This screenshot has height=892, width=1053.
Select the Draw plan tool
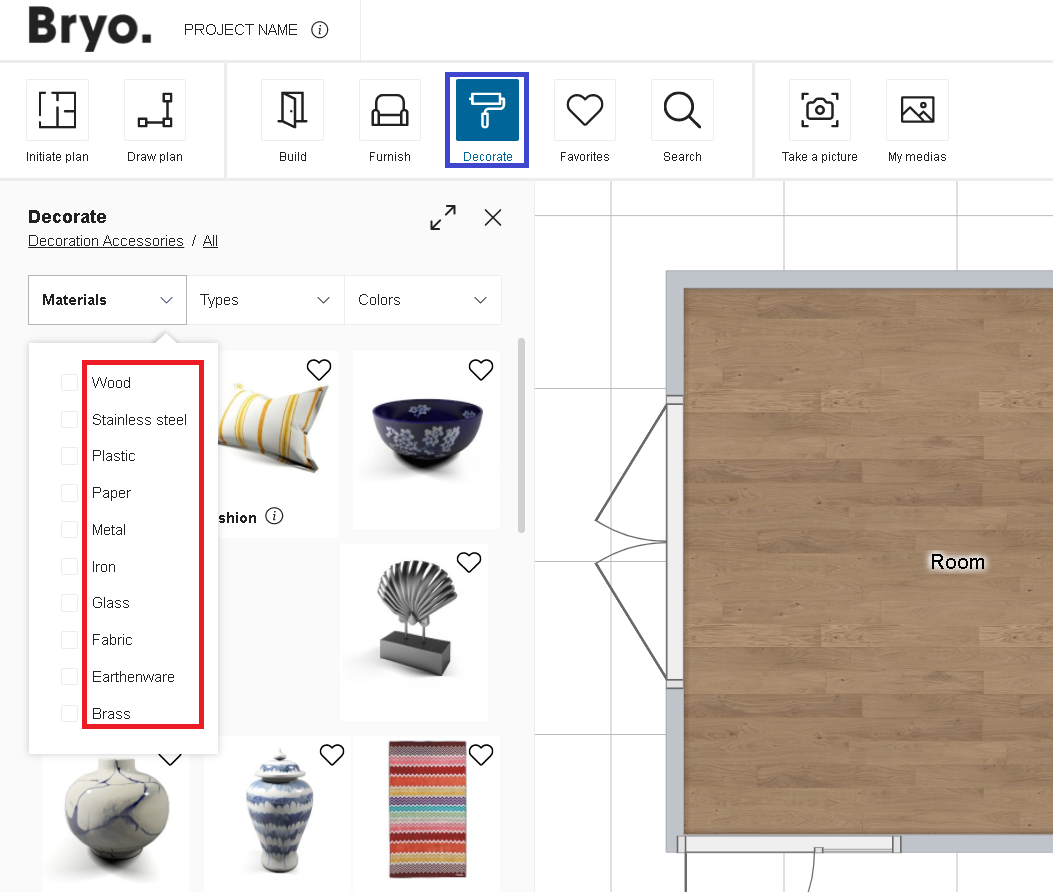154,119
